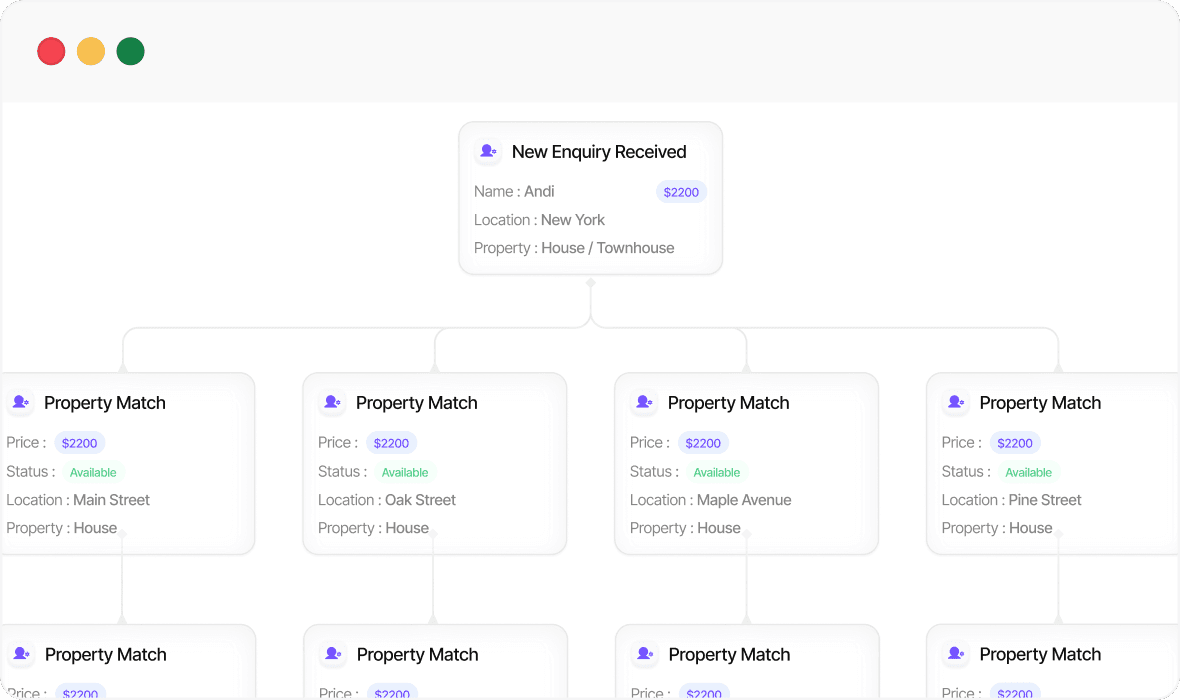Screen dimensions: 1180x700
Task: Click the Available status on Maple Avenue card
Action: click(717, 472)
